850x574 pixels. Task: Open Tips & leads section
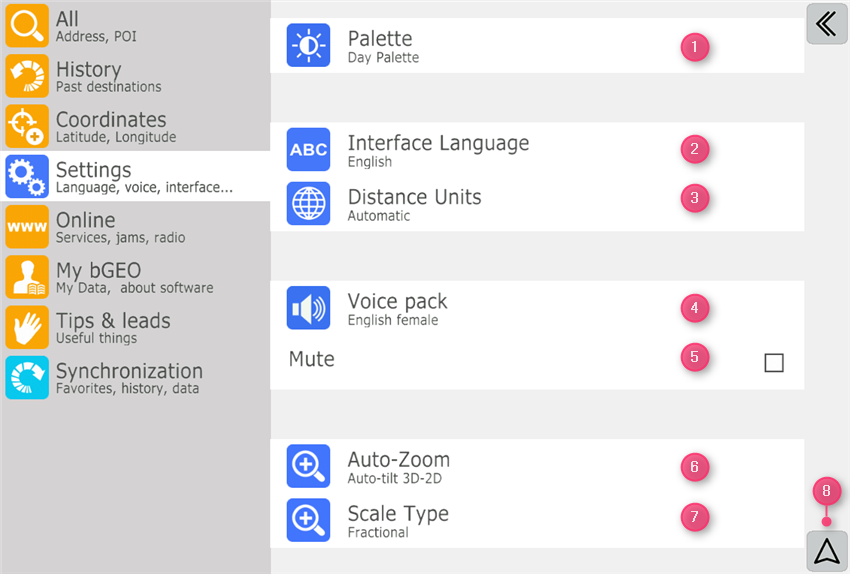coord(135,327)
